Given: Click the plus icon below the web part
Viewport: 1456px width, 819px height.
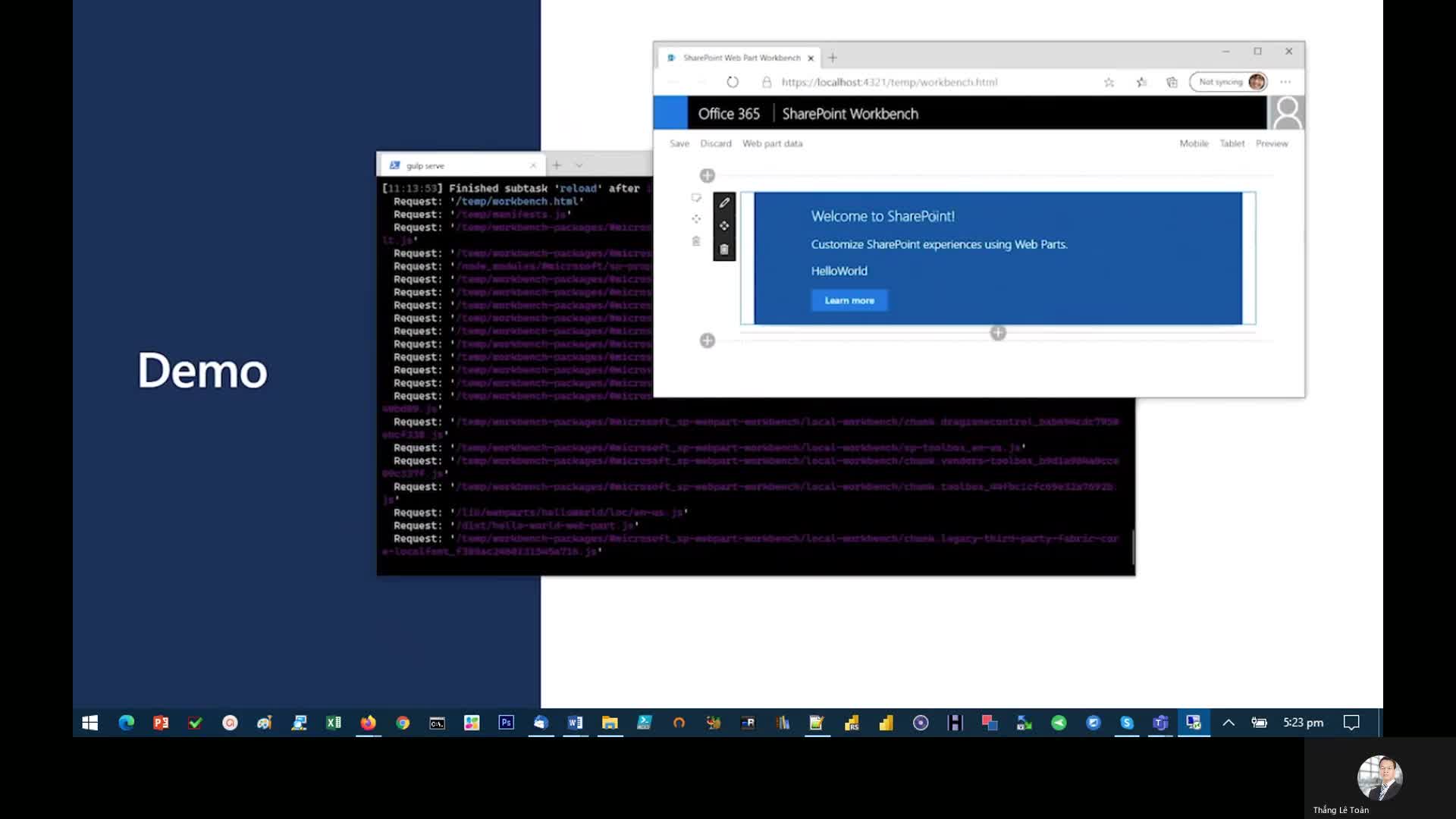Looking at the screenshot, I should (x=998, y=333).
